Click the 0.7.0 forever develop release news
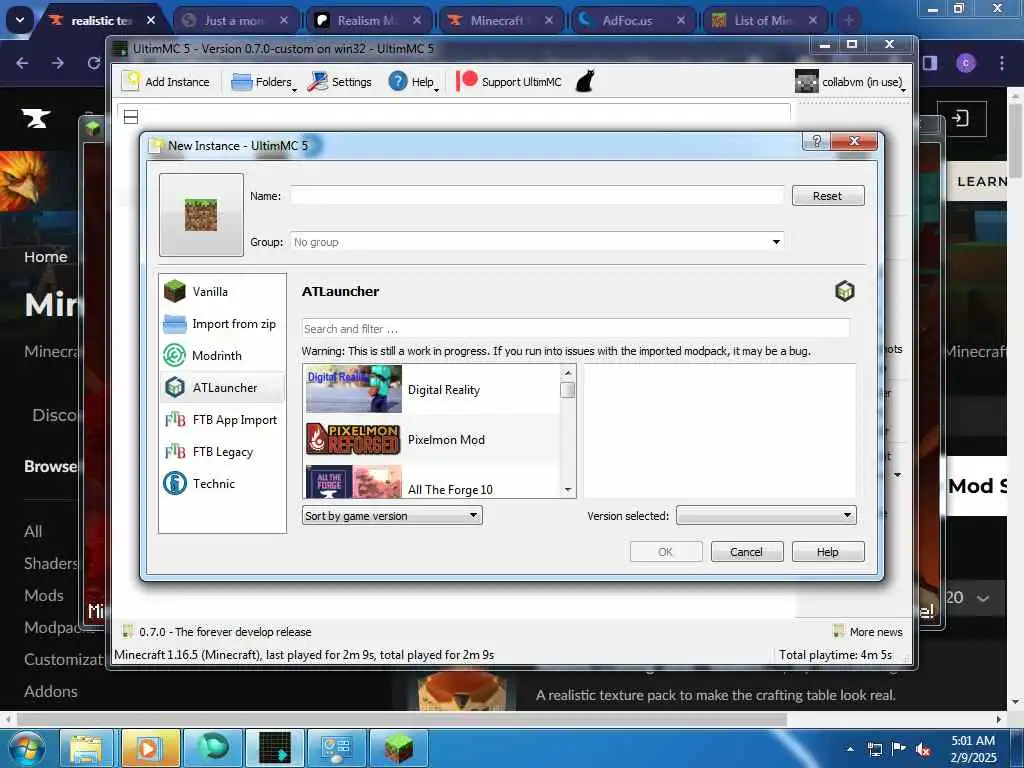This screenshot has width=1024, height=768. [217, 632]
